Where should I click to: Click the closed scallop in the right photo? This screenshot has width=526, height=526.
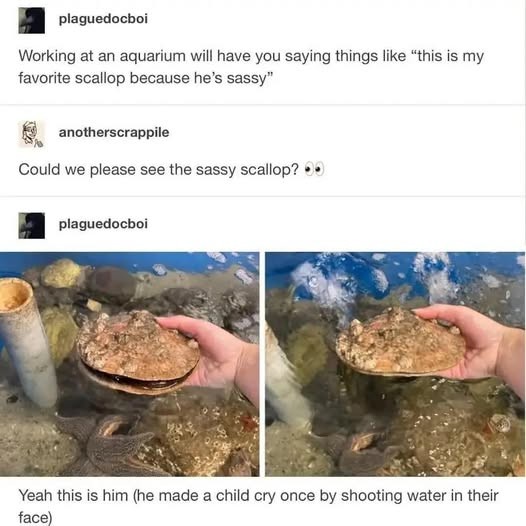[x=400, y=341]
